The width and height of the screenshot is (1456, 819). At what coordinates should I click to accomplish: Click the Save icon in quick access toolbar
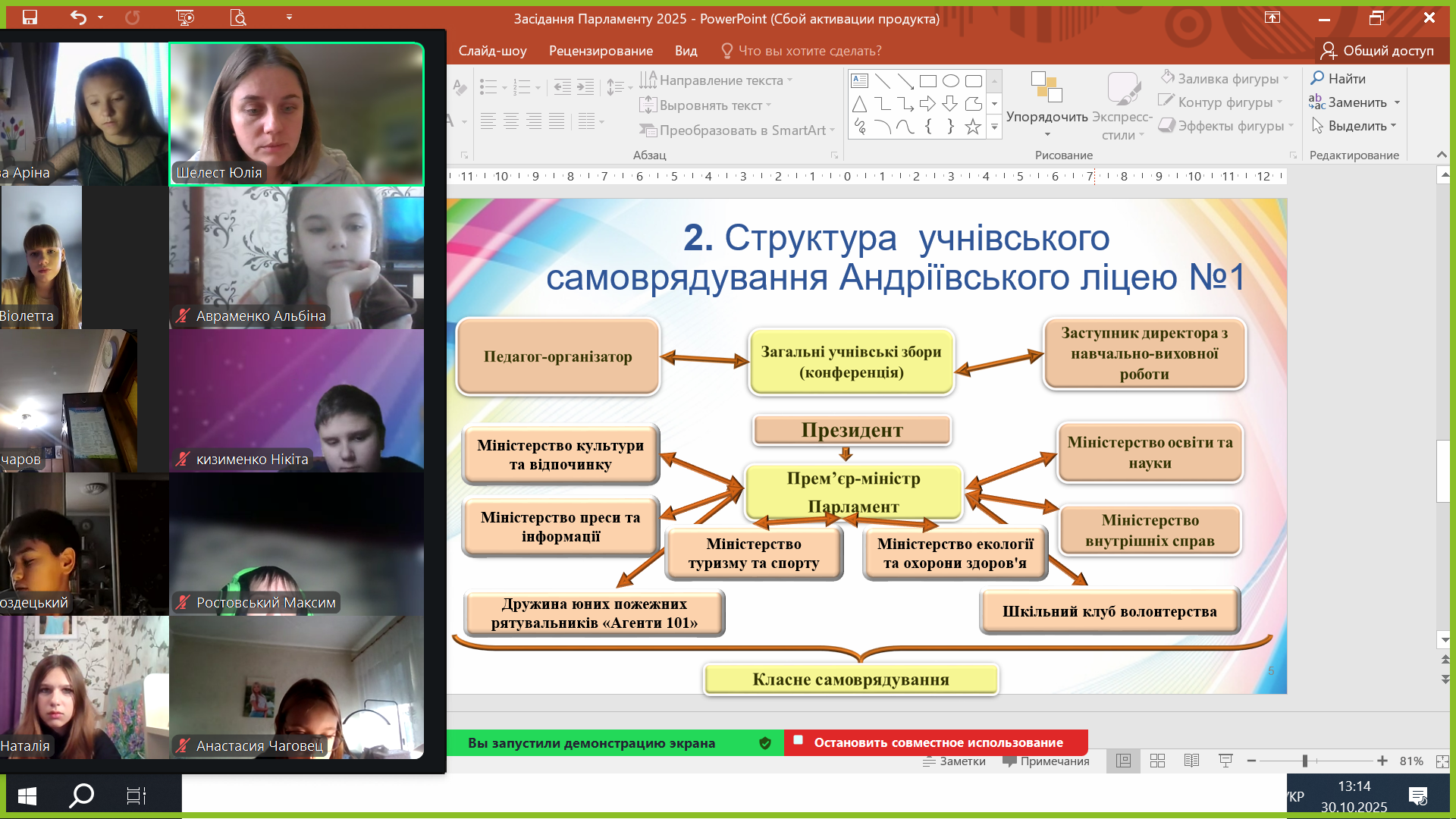click(x=30, y=17)
